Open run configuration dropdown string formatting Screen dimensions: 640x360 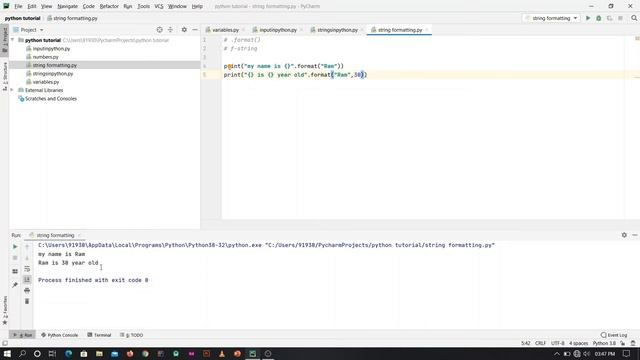[551, 18]
